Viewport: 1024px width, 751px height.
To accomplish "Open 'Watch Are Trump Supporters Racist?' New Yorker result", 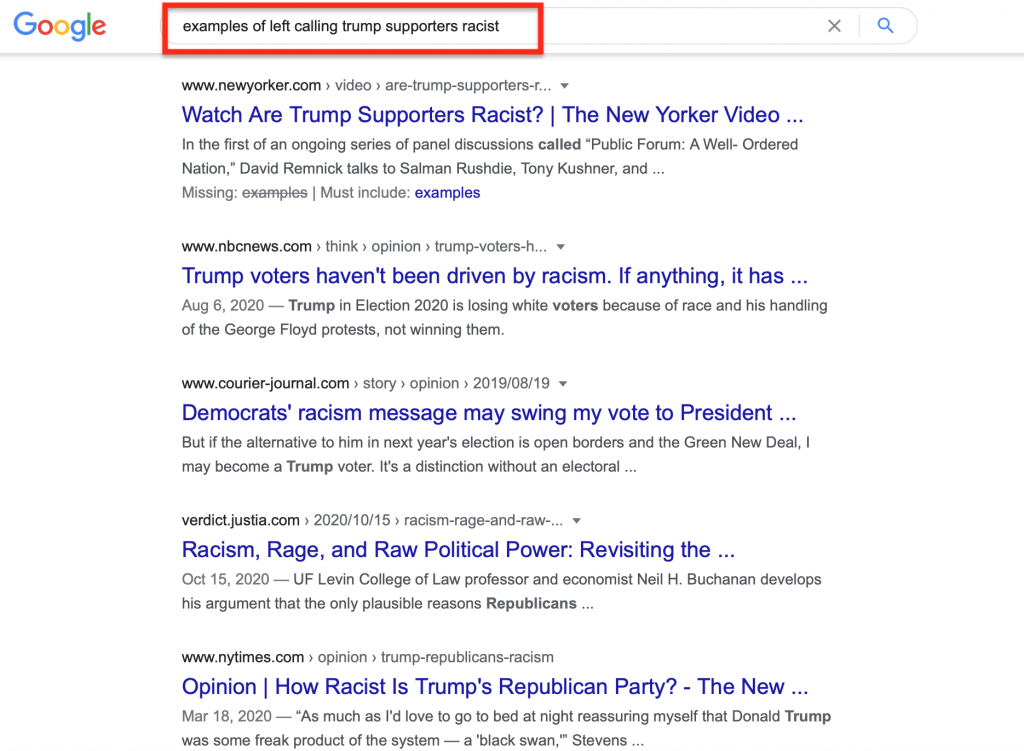I will click(492, 115).
